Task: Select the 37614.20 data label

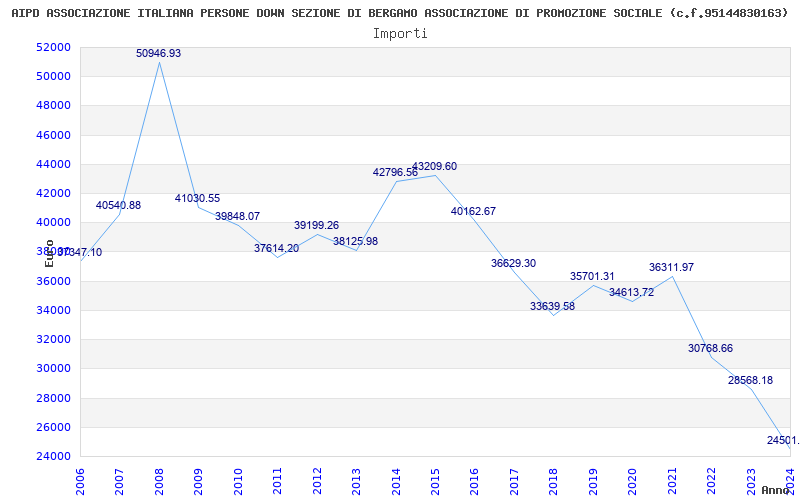Action: coord(277,248)
